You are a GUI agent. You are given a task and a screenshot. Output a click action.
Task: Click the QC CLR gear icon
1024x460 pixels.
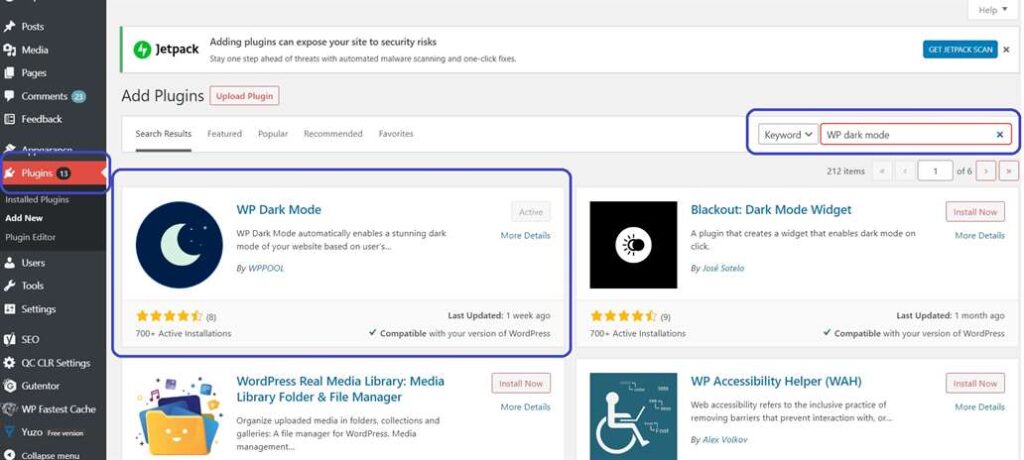pos(9,363)
